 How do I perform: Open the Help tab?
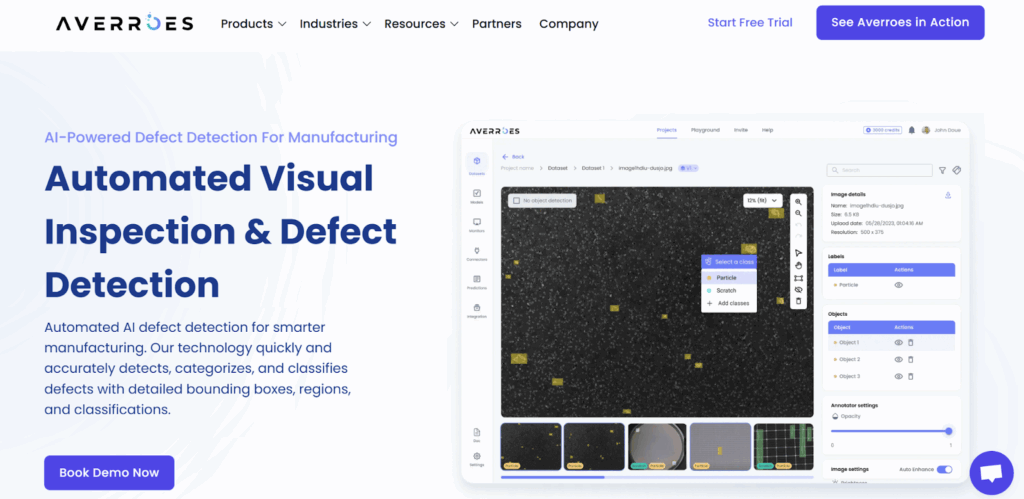click(767, 130)
